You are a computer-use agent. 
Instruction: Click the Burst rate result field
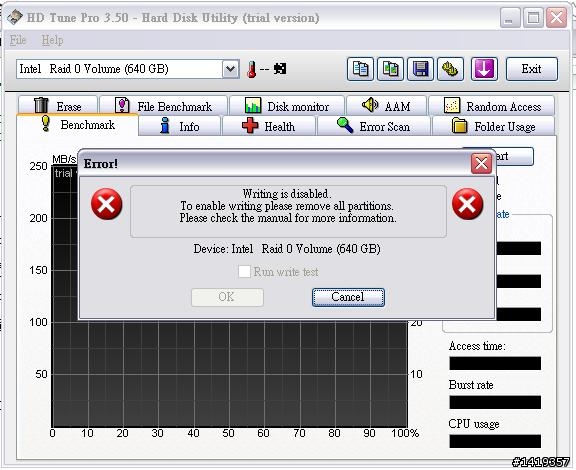tap(495, 402)
